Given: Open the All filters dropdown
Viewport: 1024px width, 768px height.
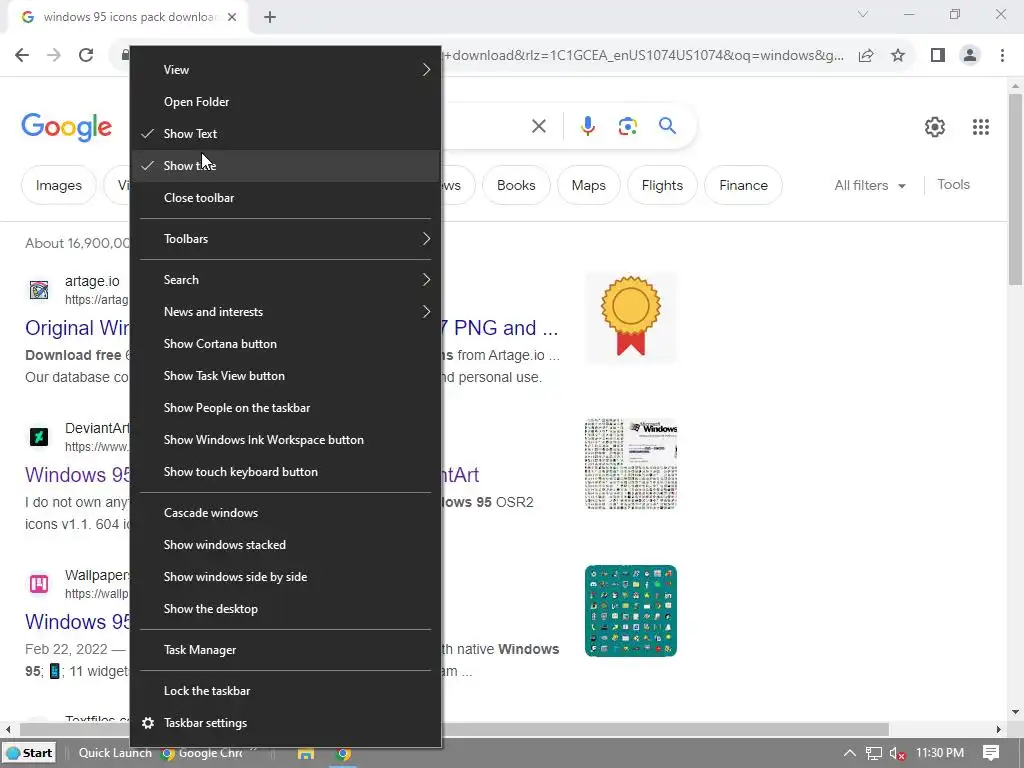Looking at the screenshot, I should click(x=870, y=185).
